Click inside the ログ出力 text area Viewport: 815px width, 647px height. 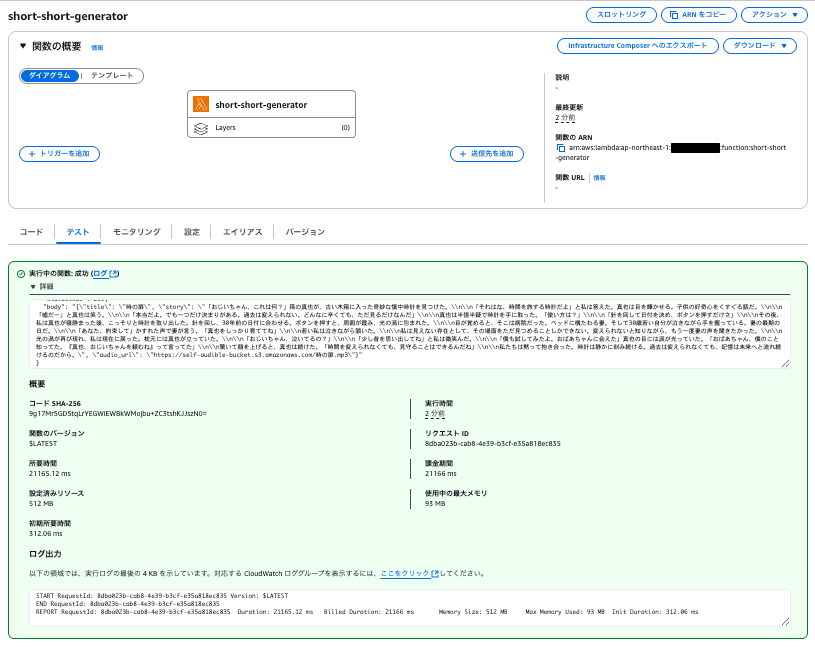tap(410, 608)
